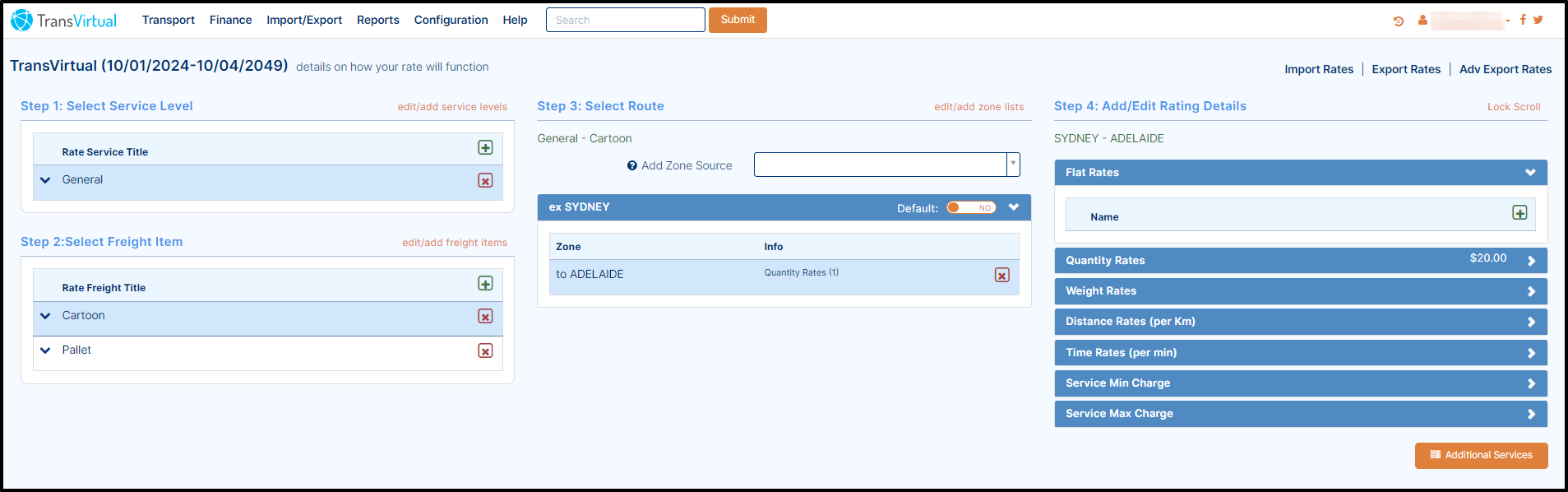This screenshot has height=492, width=1568.
Task: Open the Reports menu
Action: click(x=378, y=20)
